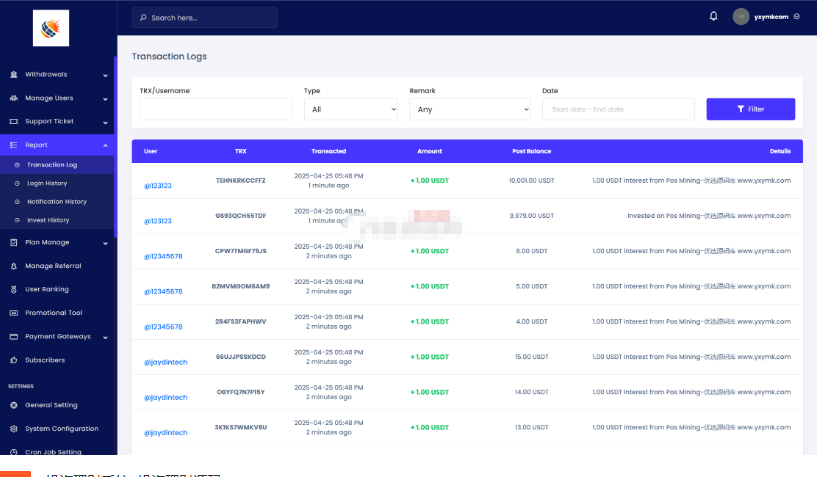Viewport: 819px width, 477px height.
Task: Open the Type dropdown filter
Action: pos(350,109)
